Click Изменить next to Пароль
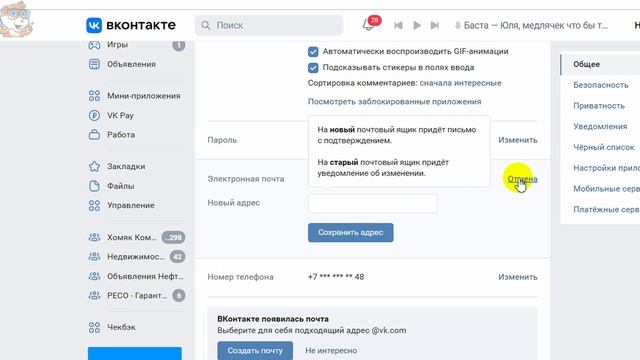 (518, 140)
